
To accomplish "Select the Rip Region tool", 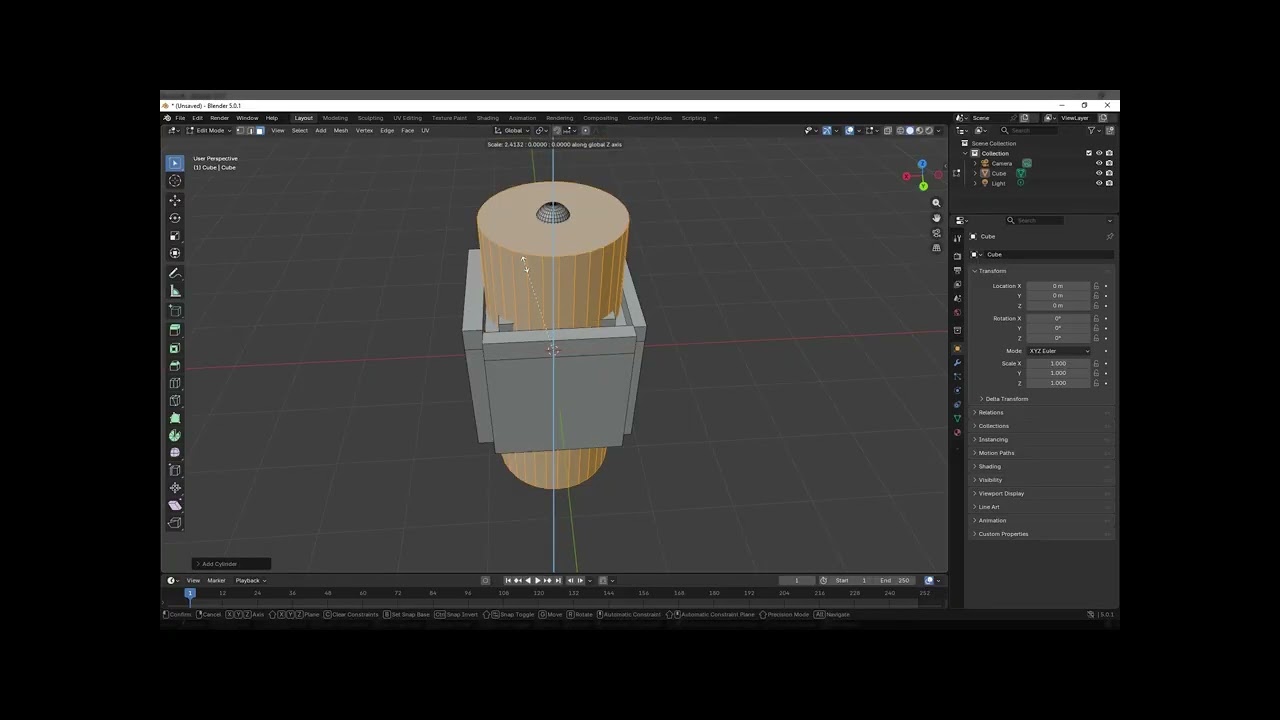I will click(175, 523).
